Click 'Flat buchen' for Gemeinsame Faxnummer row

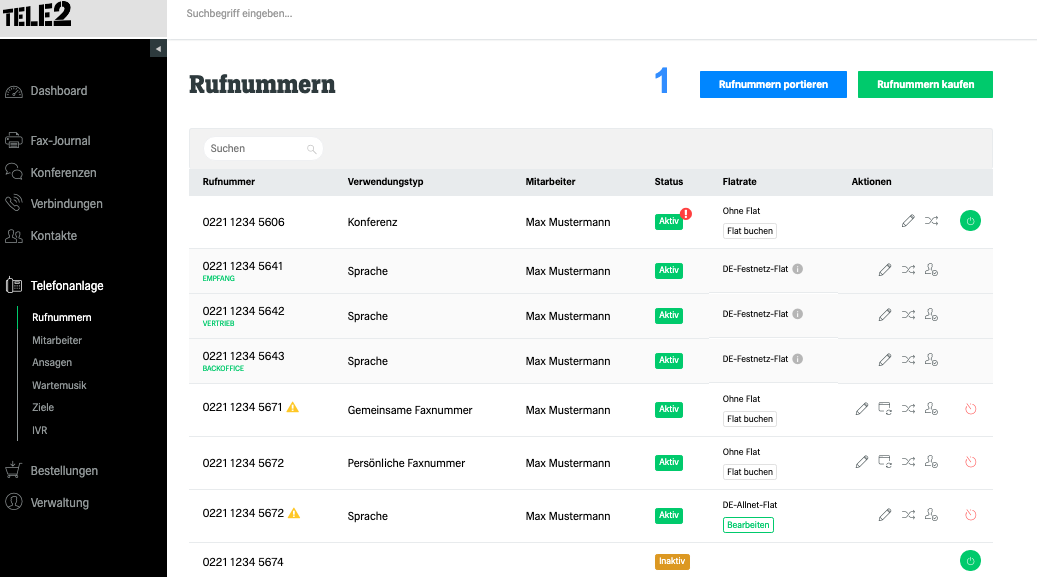[749, 419]
